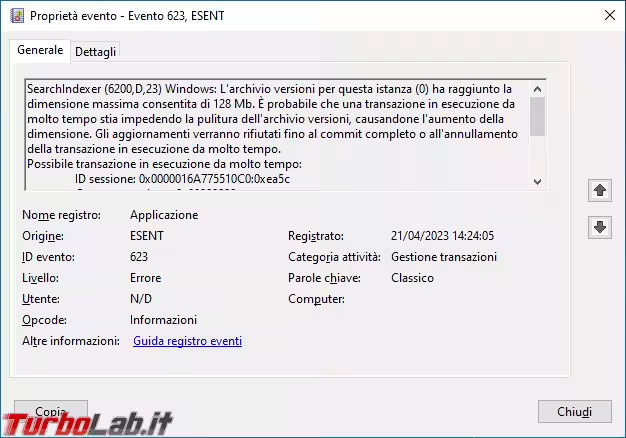The image size is (626, 438).
Task: Go to next event with down arrow
Action: (x=600, y=228)
